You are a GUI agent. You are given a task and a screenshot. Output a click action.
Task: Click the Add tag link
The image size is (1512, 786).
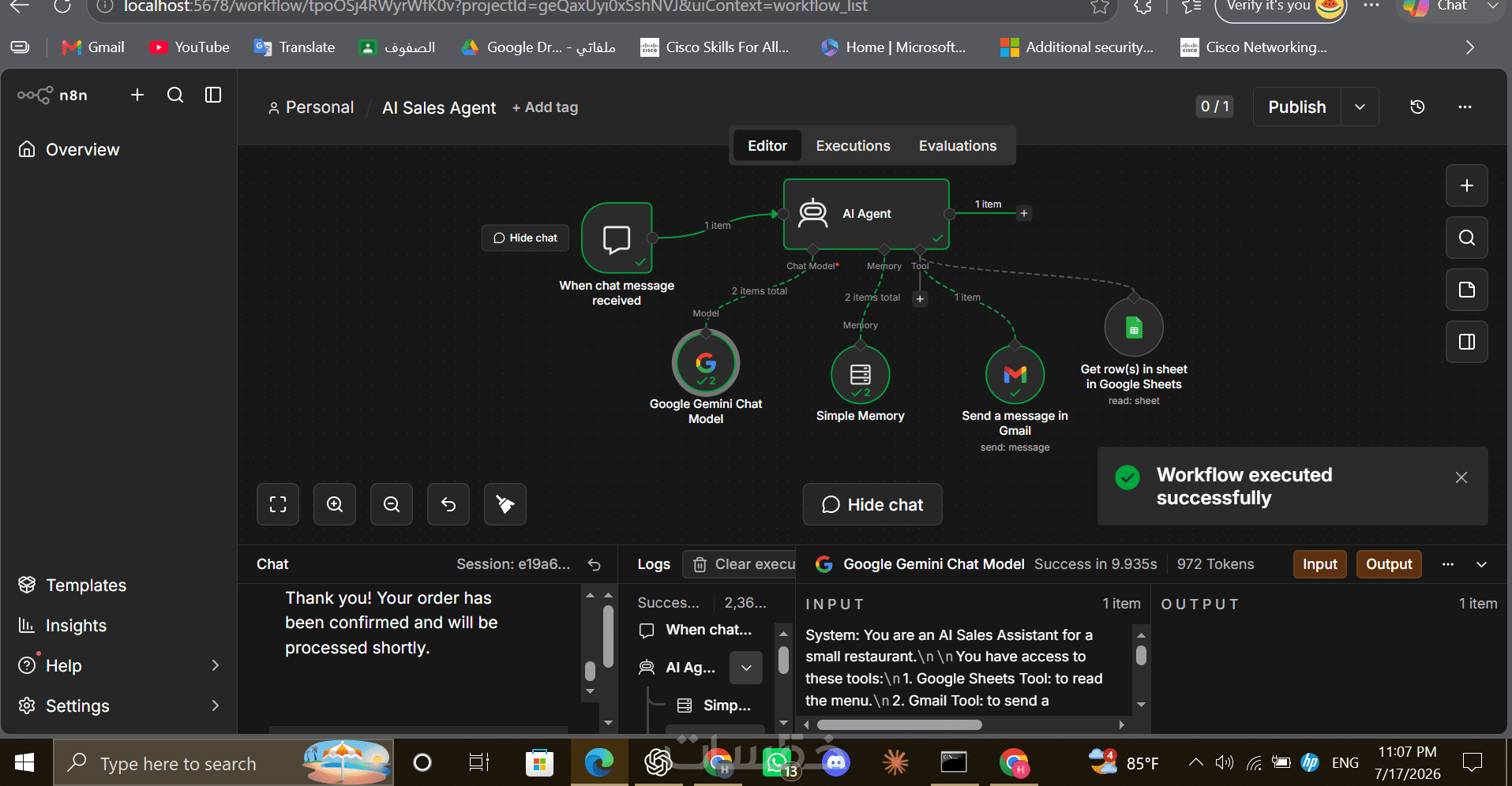(545, 107)
